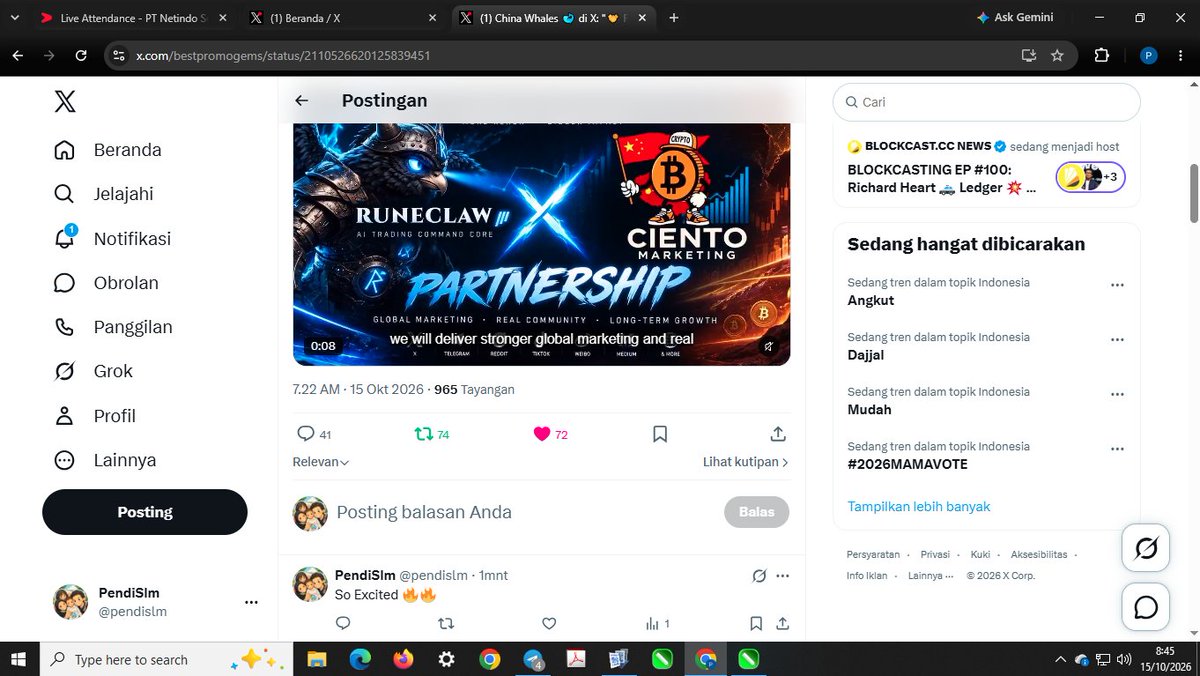This screenshot has height=676, width=1200.
Task: Switch to Beranda / X browser tab
Action: pos(343,18)
